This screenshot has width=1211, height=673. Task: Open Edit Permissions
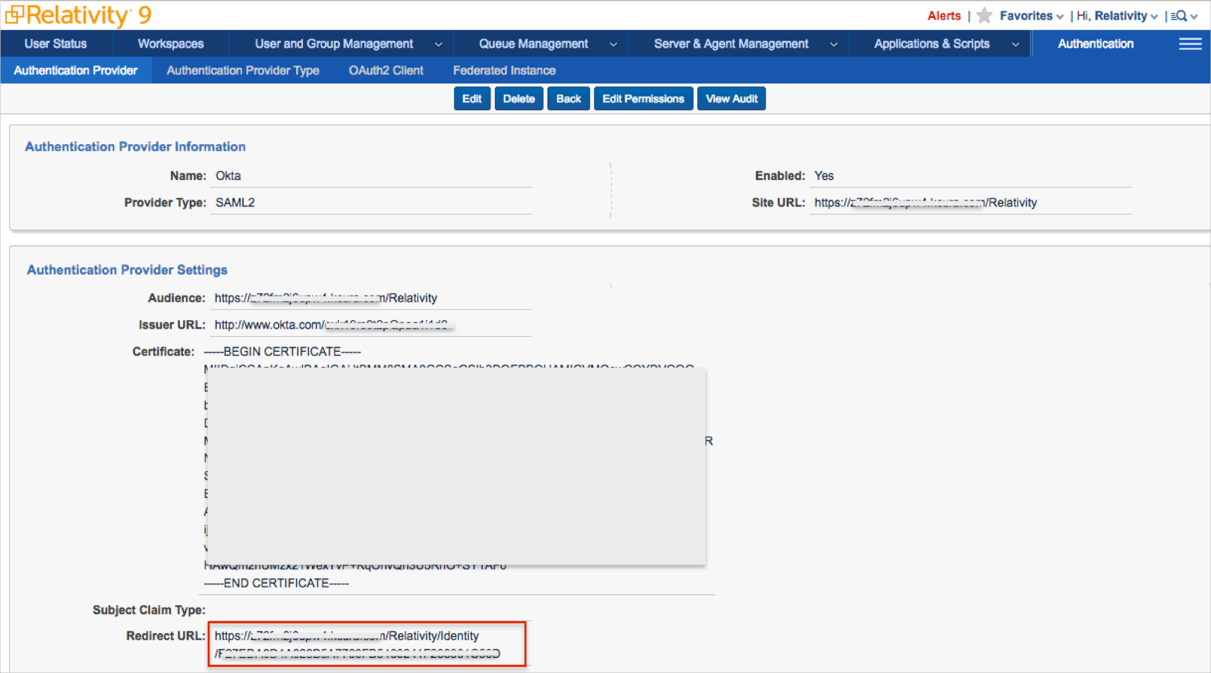click(x=643, y=99)
